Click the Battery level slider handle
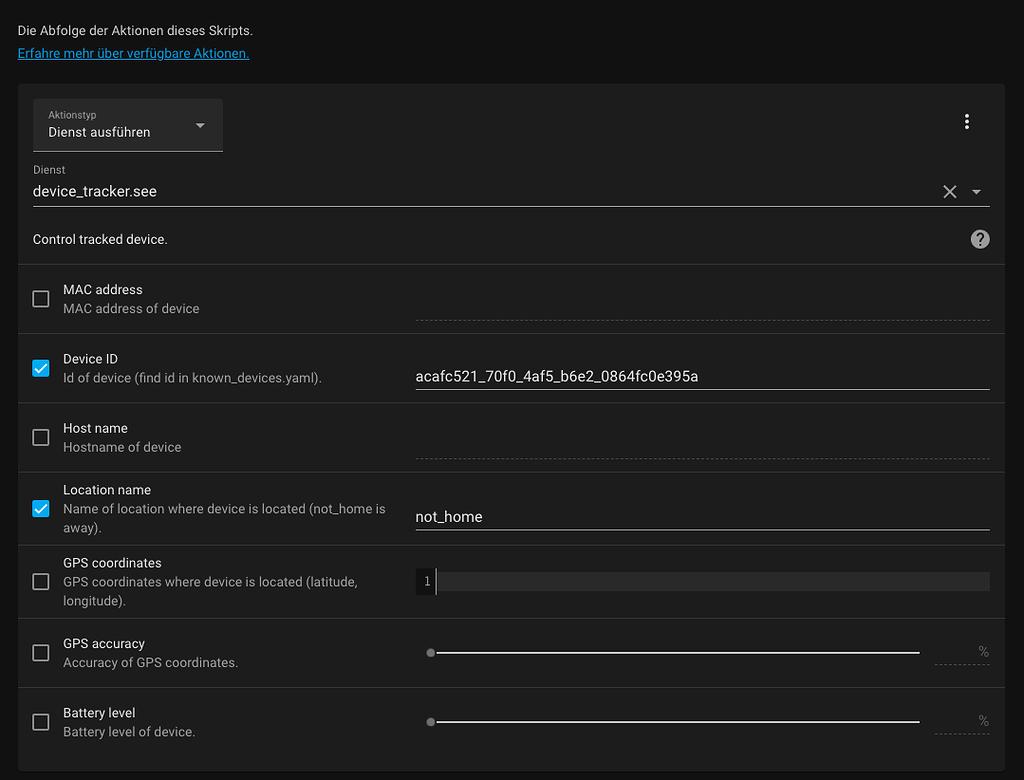Screen dimensions: 1024x780 click(430, 721)
